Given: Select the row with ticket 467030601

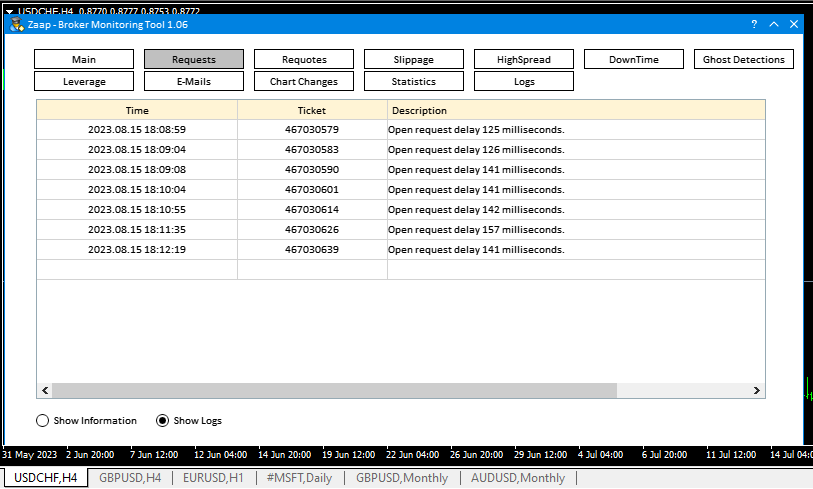Looking at the screenshot, I should tap(312, 189).
